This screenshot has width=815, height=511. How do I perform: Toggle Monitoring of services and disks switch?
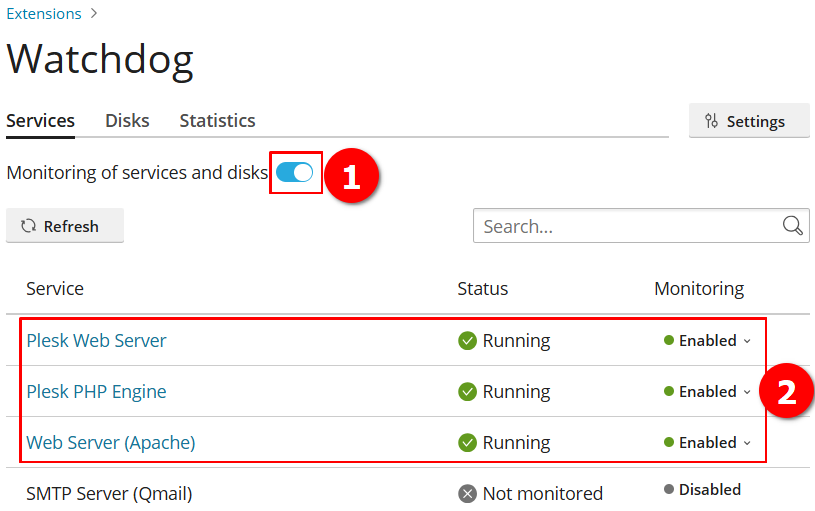pyautogui.click(x=295, y=172)
